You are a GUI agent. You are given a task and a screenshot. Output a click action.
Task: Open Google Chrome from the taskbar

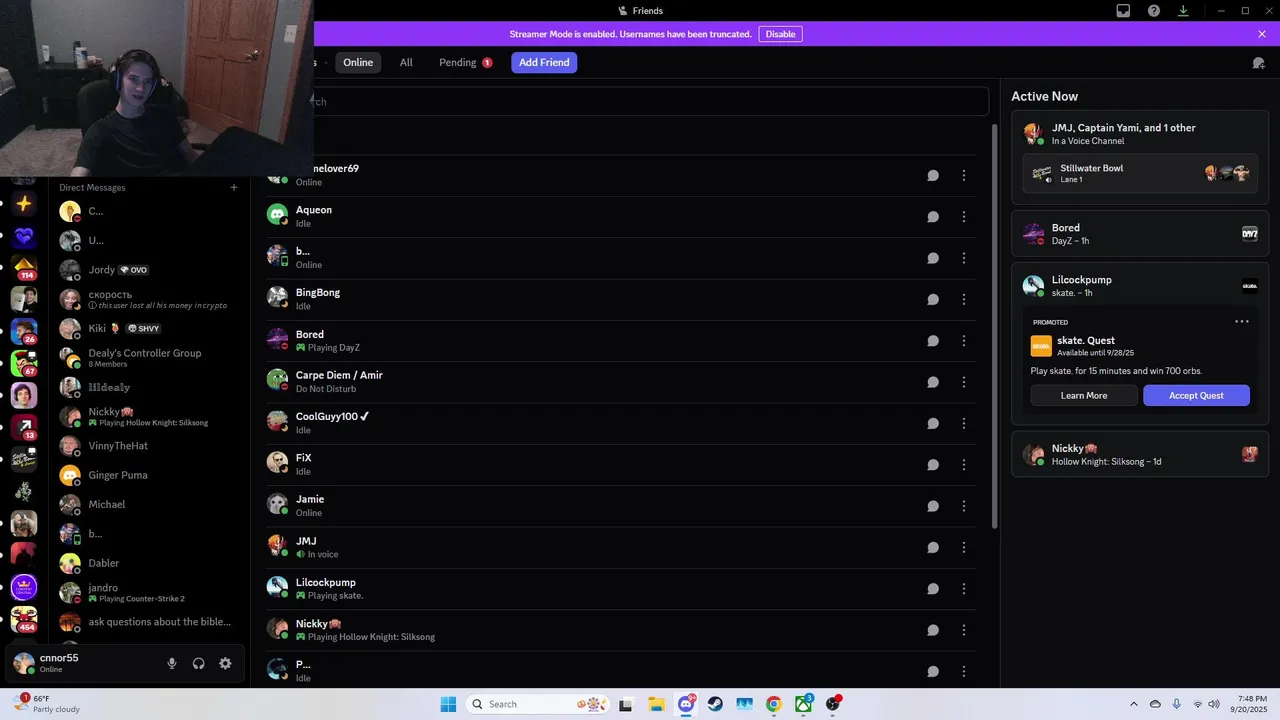773,704
